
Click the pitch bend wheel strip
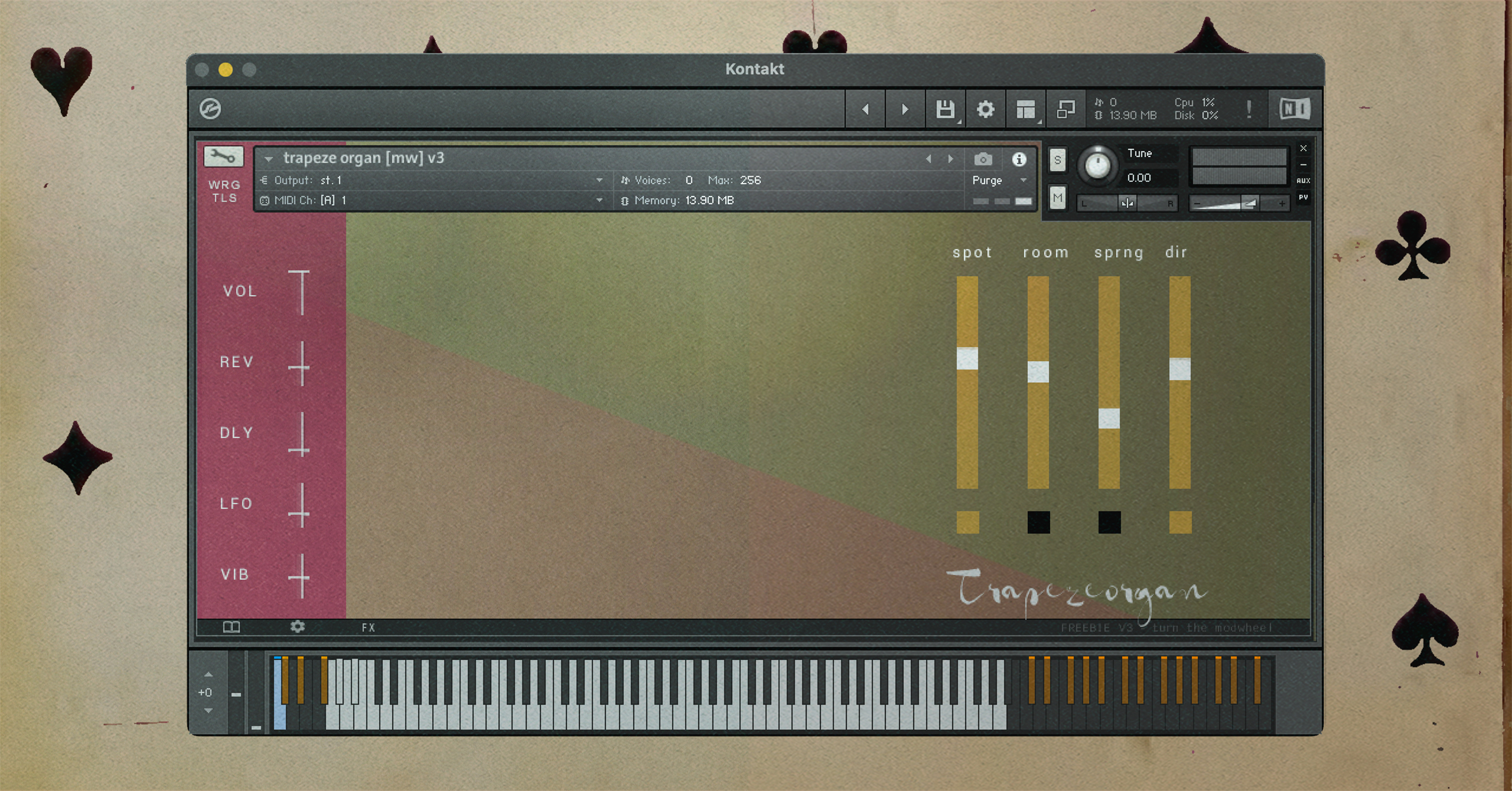237,693
